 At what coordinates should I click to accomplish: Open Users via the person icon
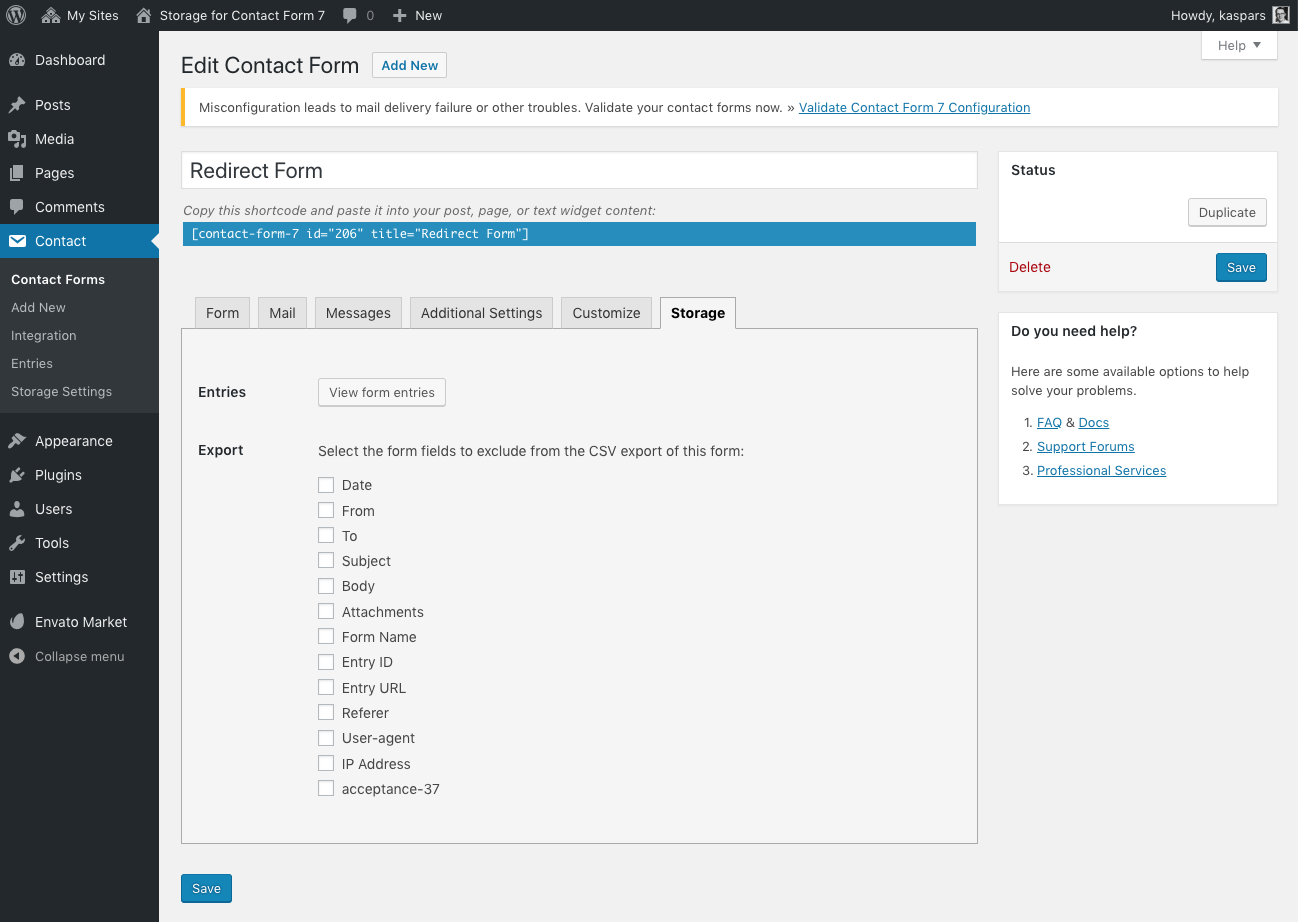point(17,509)
